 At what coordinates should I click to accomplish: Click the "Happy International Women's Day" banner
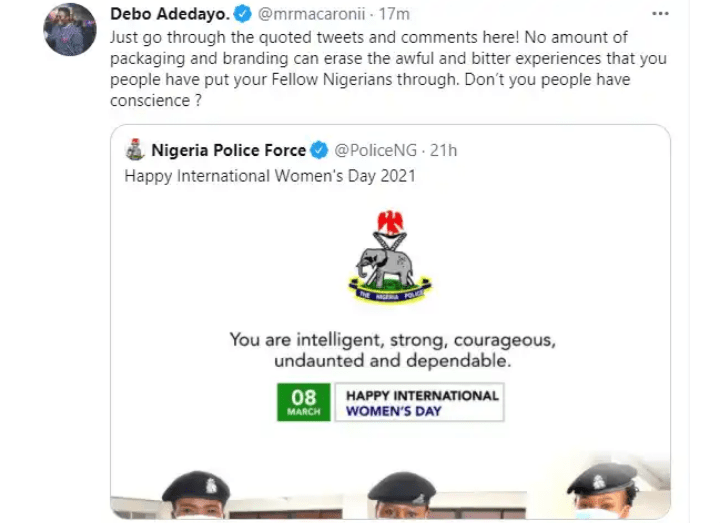pos(420,402)
